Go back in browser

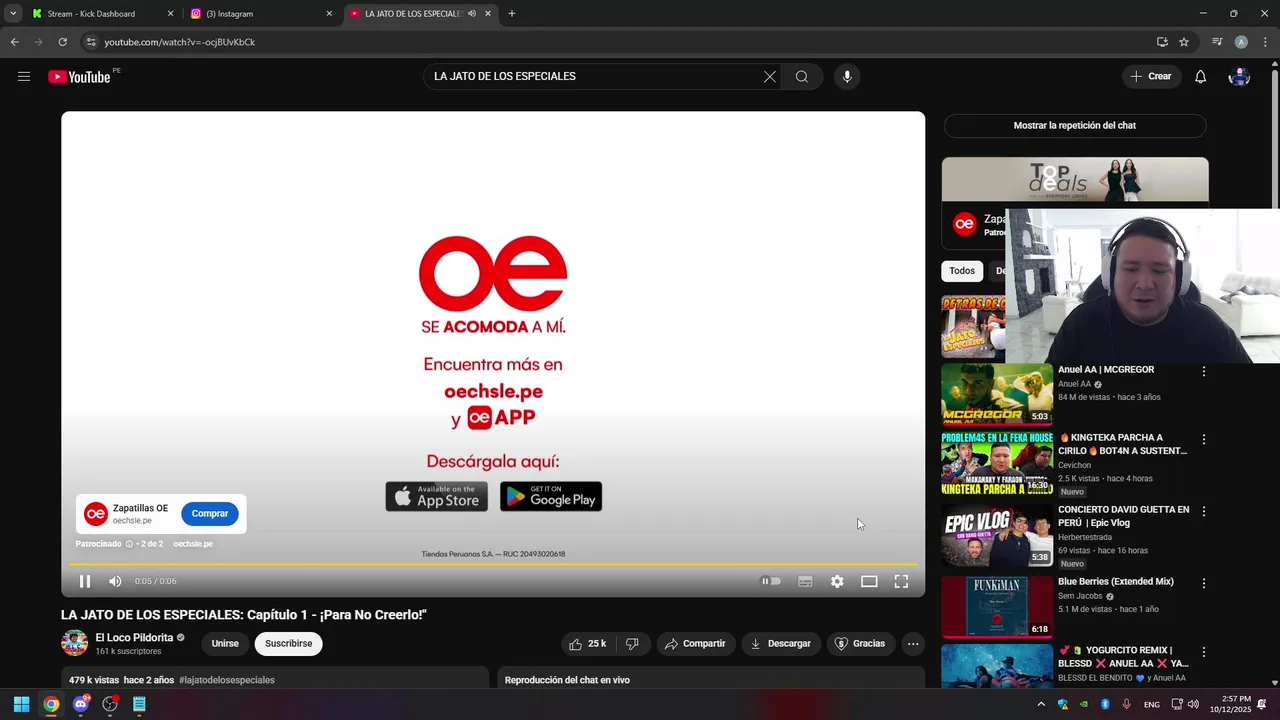pyautogui.click(x=14, y=42)
